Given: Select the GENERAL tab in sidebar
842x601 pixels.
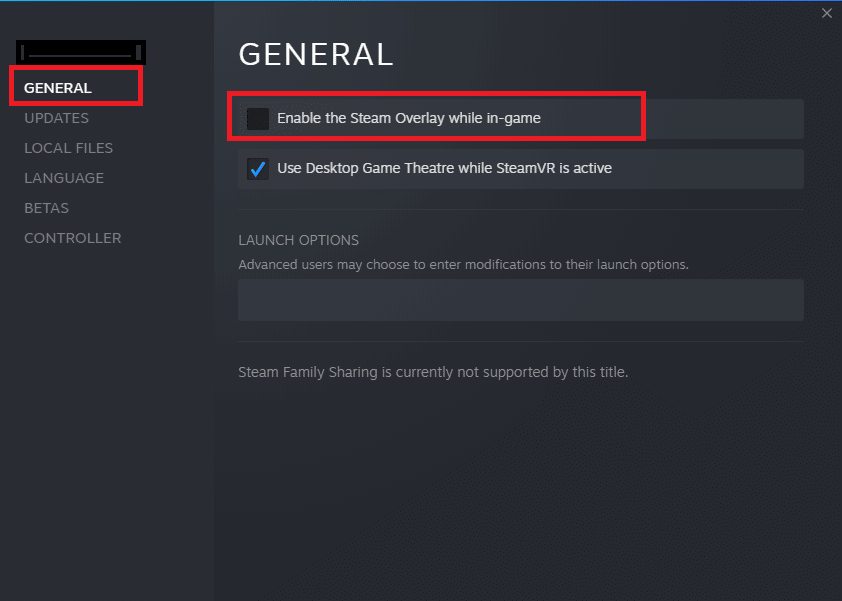Looking at the screenshot, I should coord(58,88).
